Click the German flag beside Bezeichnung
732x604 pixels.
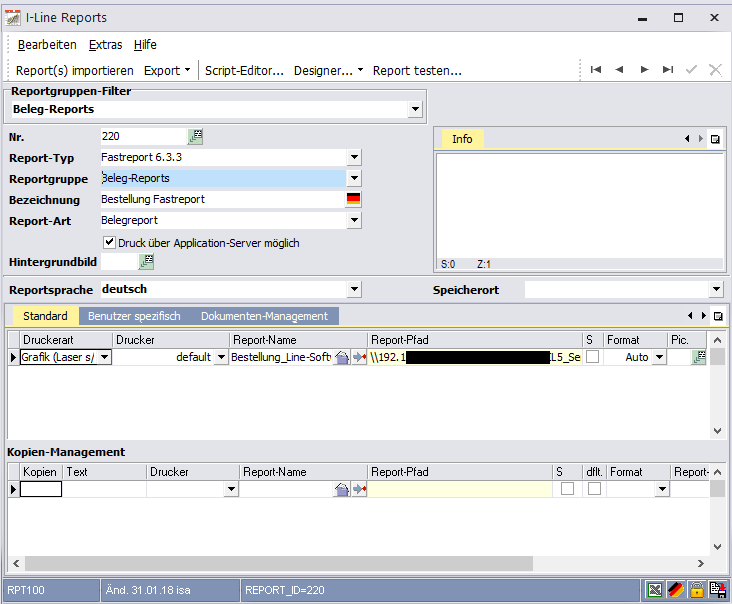click(353, 199)
